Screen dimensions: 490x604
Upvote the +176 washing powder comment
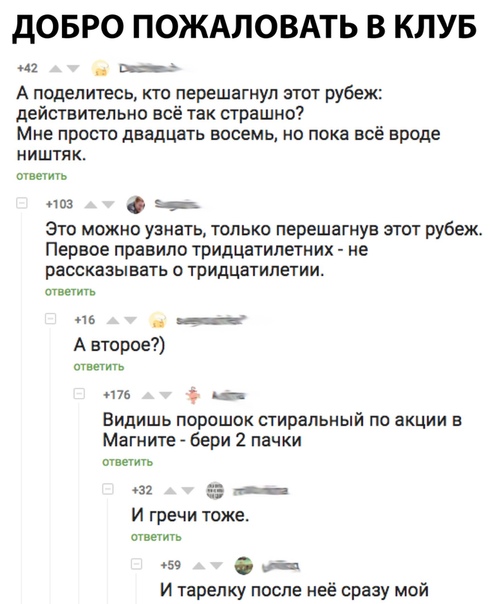click(x=148, y=396)
